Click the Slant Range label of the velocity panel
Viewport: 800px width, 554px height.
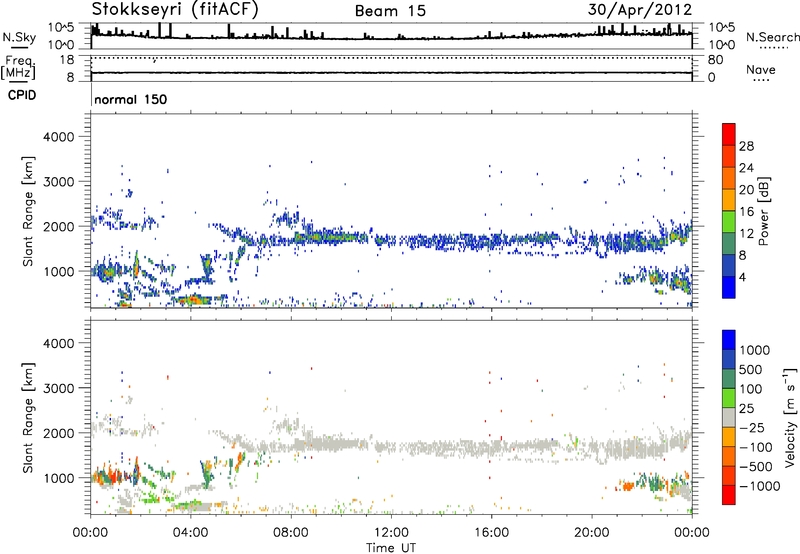coord(28,418)
